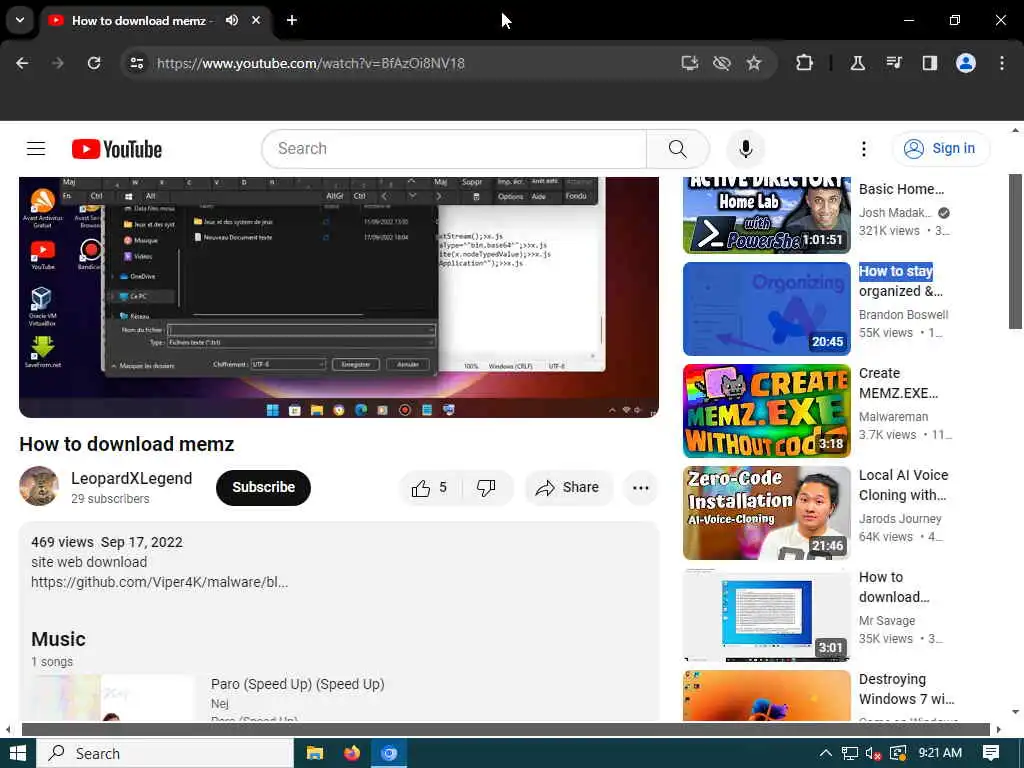Open Chrome Labs flask icon
This screenshot has width=1024, height=768.
857,63
